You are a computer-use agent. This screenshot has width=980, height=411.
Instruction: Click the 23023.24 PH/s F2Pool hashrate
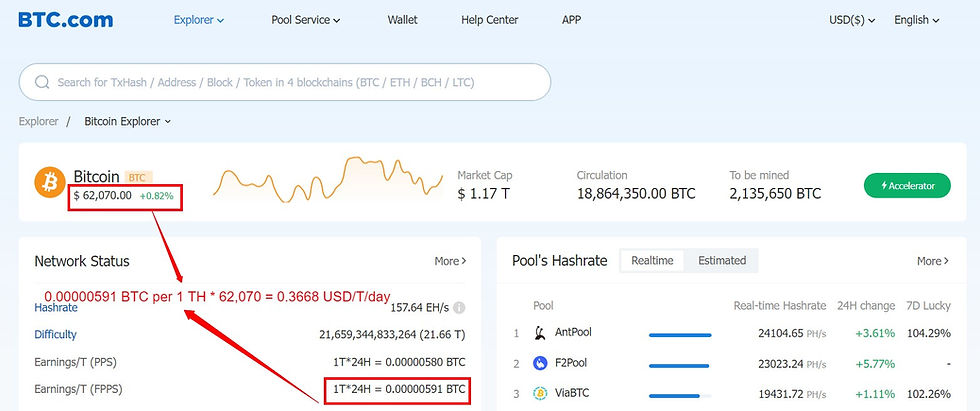click(792, 364)
